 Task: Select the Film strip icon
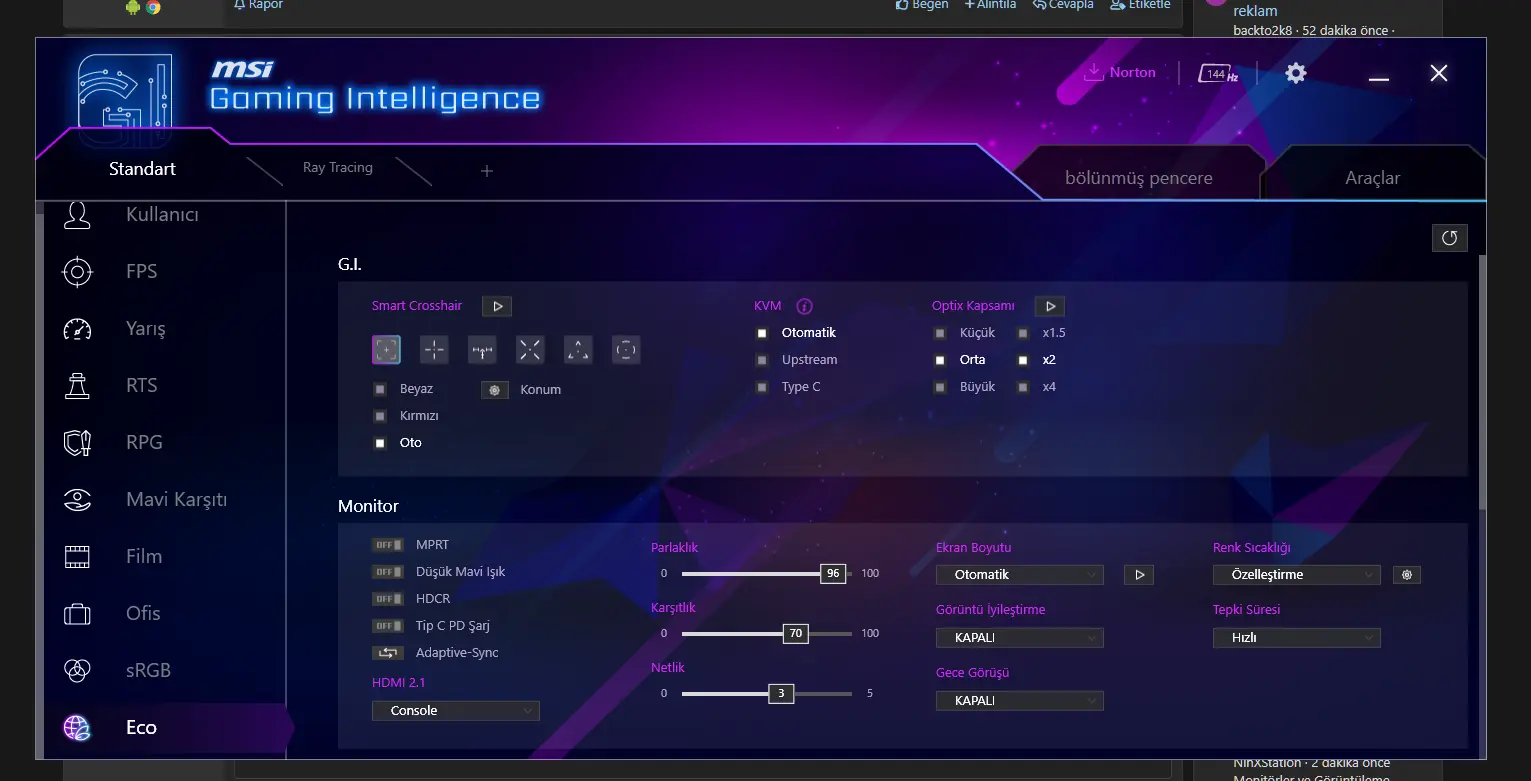tap(77, 557)
